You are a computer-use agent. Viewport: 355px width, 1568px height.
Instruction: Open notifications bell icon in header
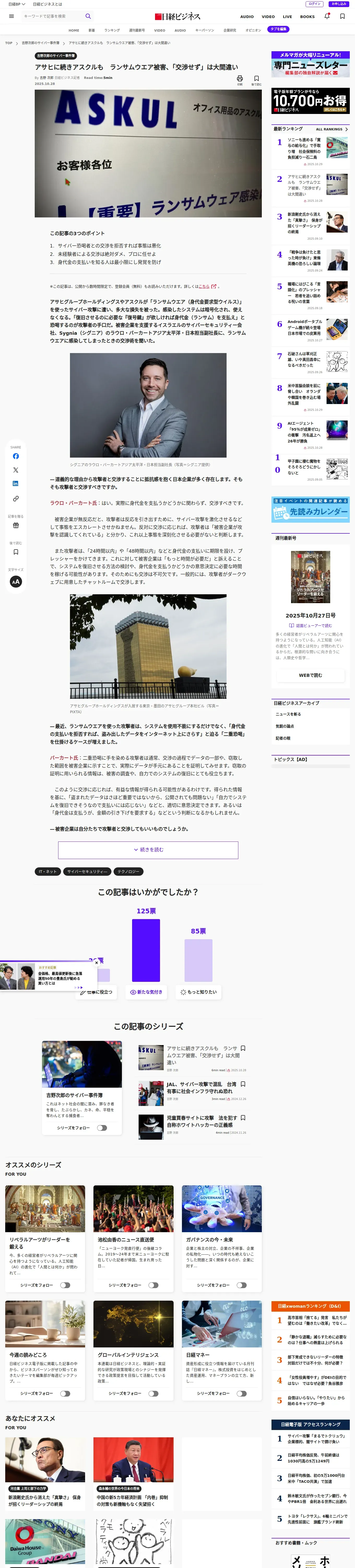[327, 16]
